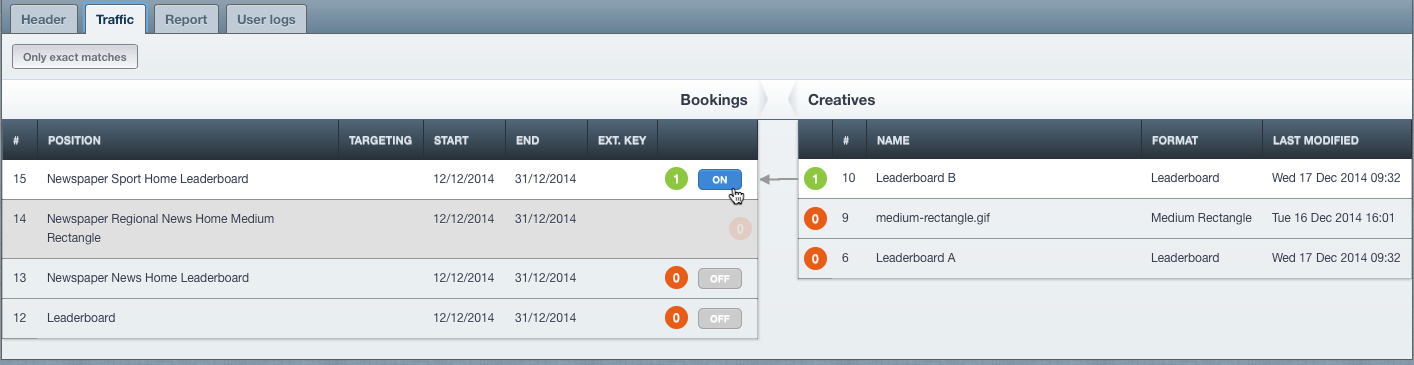Select Newspaper Regional News Home Medium Rectangle row

(x=379, y=229)
